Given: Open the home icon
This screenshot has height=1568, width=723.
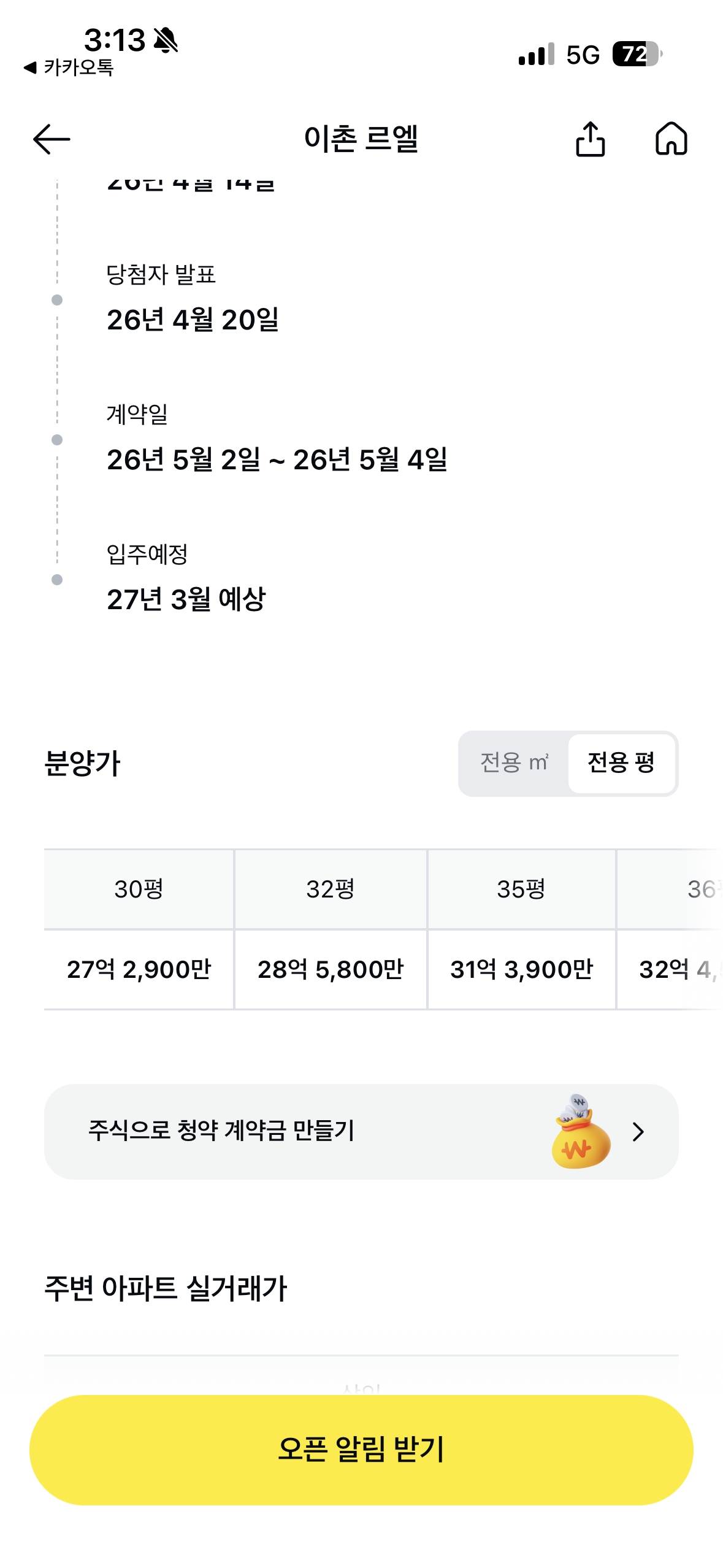Looking at the screenshot, I should (x=671, y=139).
